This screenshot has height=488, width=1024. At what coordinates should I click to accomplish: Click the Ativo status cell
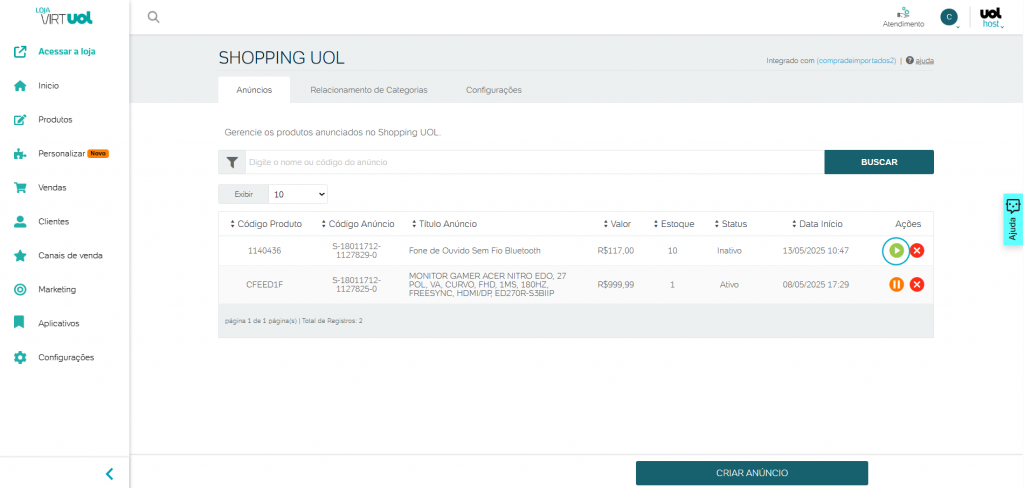point(729,285)
